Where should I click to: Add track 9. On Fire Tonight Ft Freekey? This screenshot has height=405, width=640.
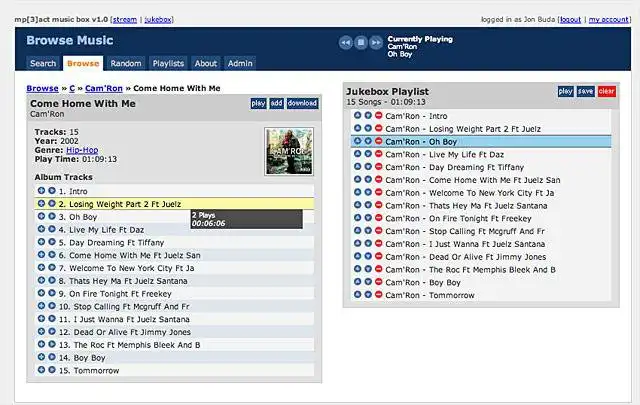[41, 293]
